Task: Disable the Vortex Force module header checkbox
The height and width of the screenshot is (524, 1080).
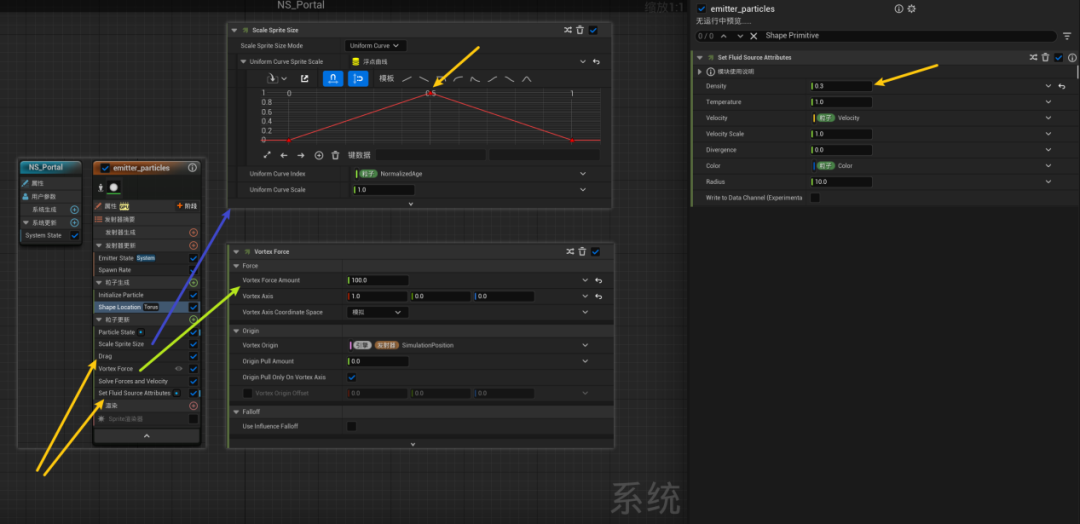Action: point(595,252)
